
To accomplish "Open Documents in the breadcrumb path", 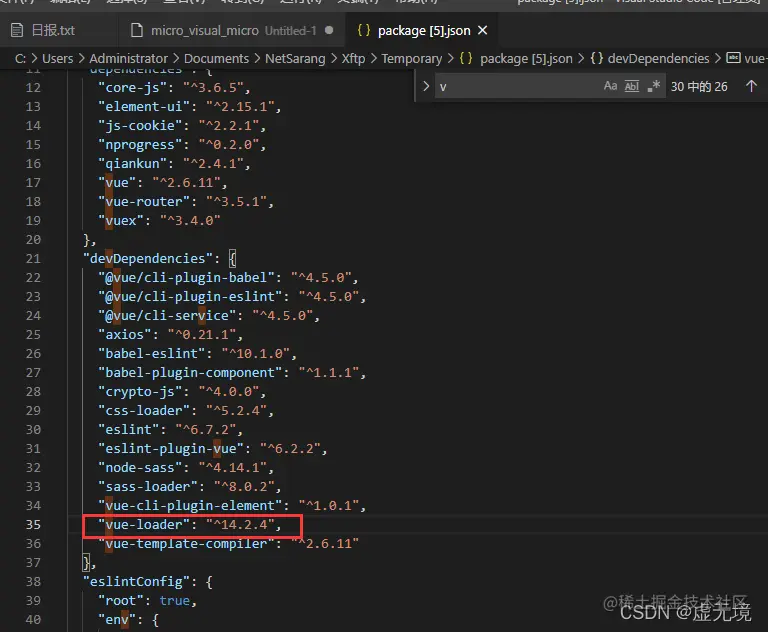I will pos(216,59).
